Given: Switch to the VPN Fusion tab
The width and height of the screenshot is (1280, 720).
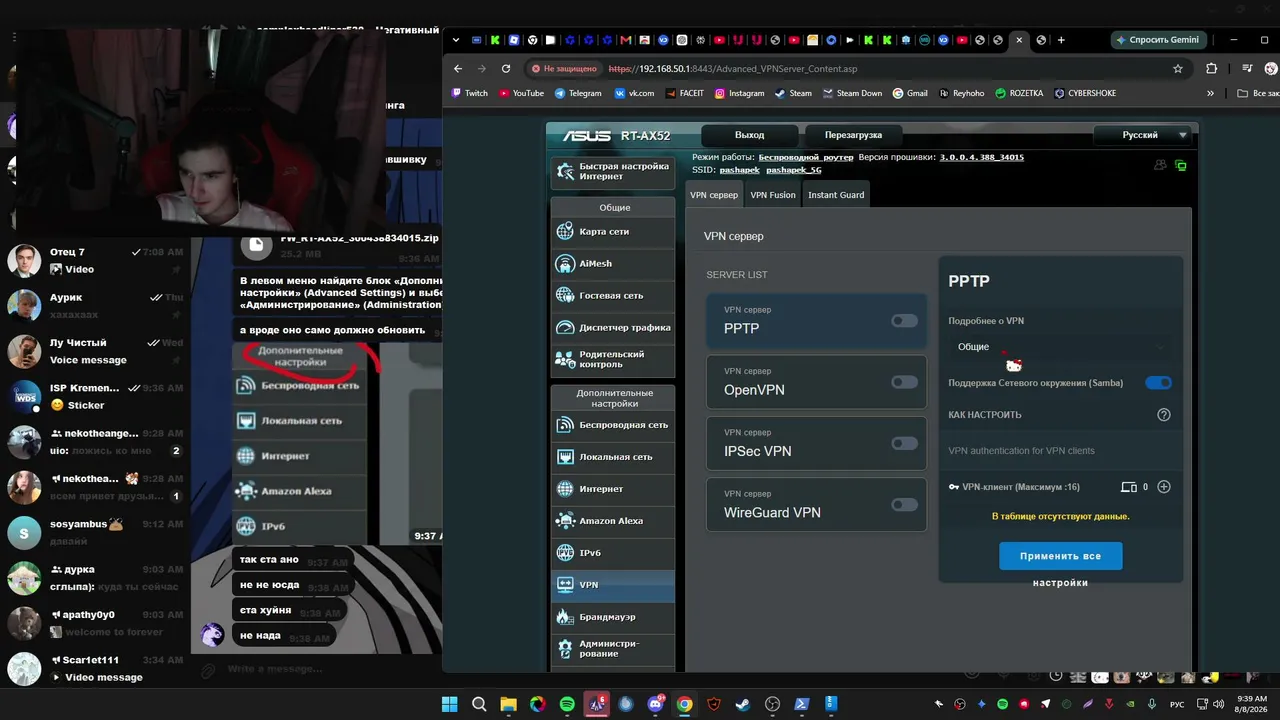Looking at the screenshot, I should pos(773,195).
